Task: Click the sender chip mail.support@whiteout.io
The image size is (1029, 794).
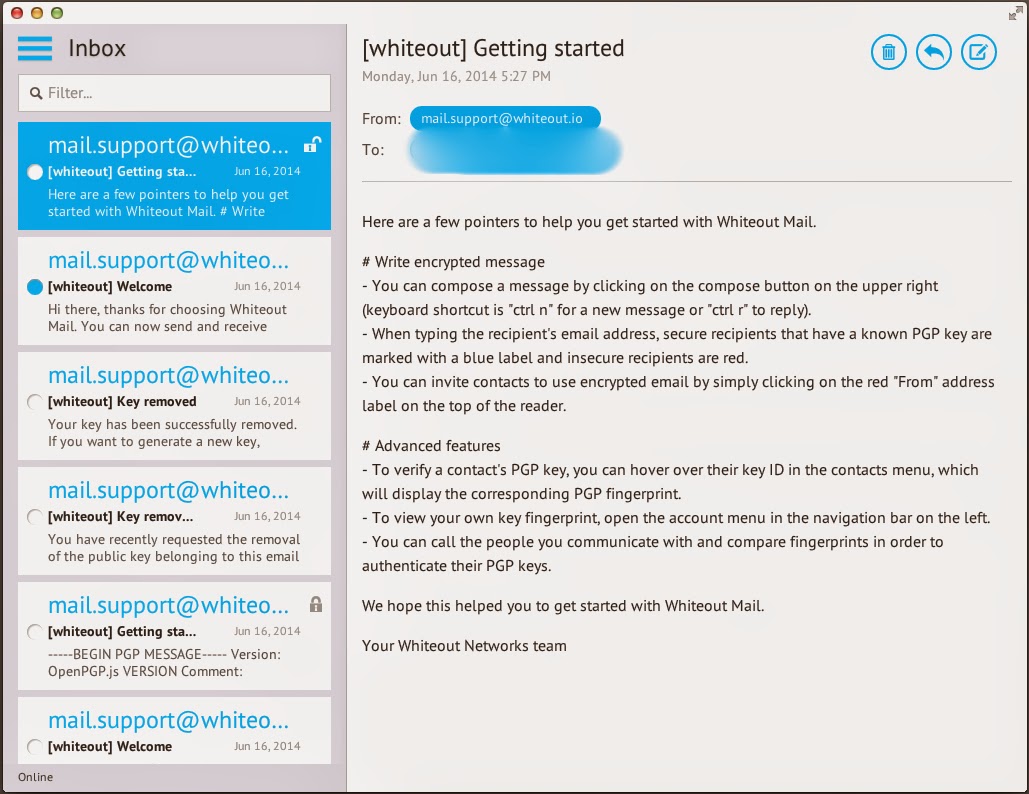Action: (x=504, y=117)
